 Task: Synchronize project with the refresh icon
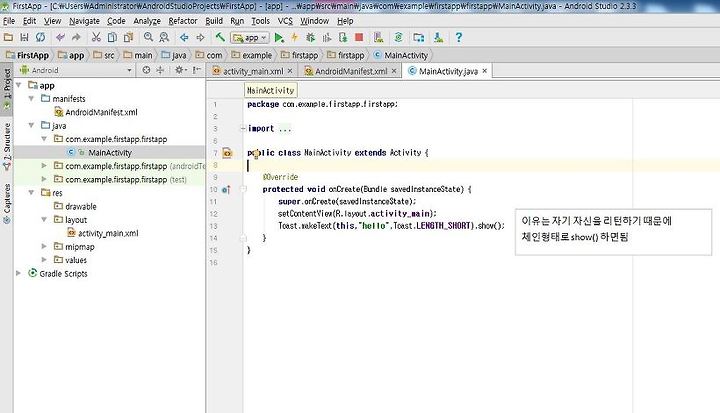pos(40,37)
